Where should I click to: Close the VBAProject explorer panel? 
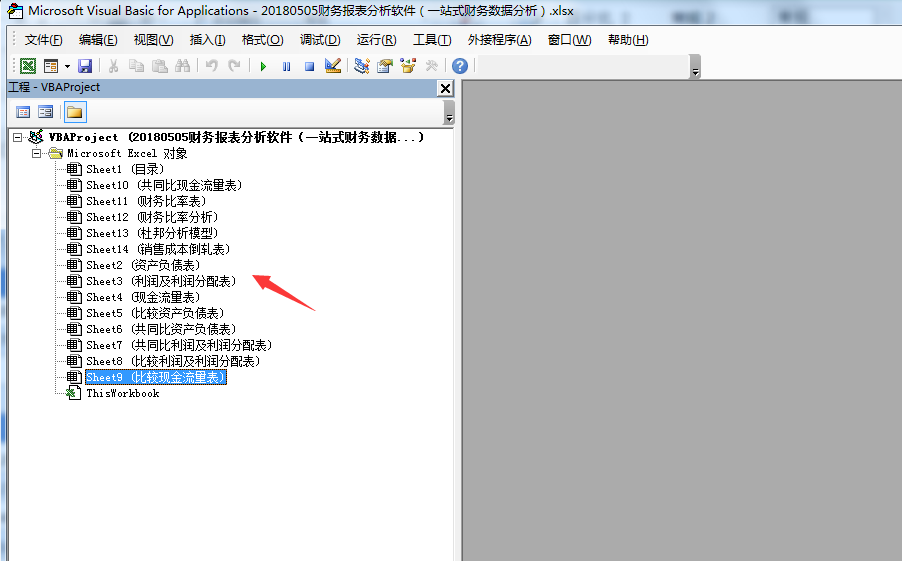[x=445, y=89]
